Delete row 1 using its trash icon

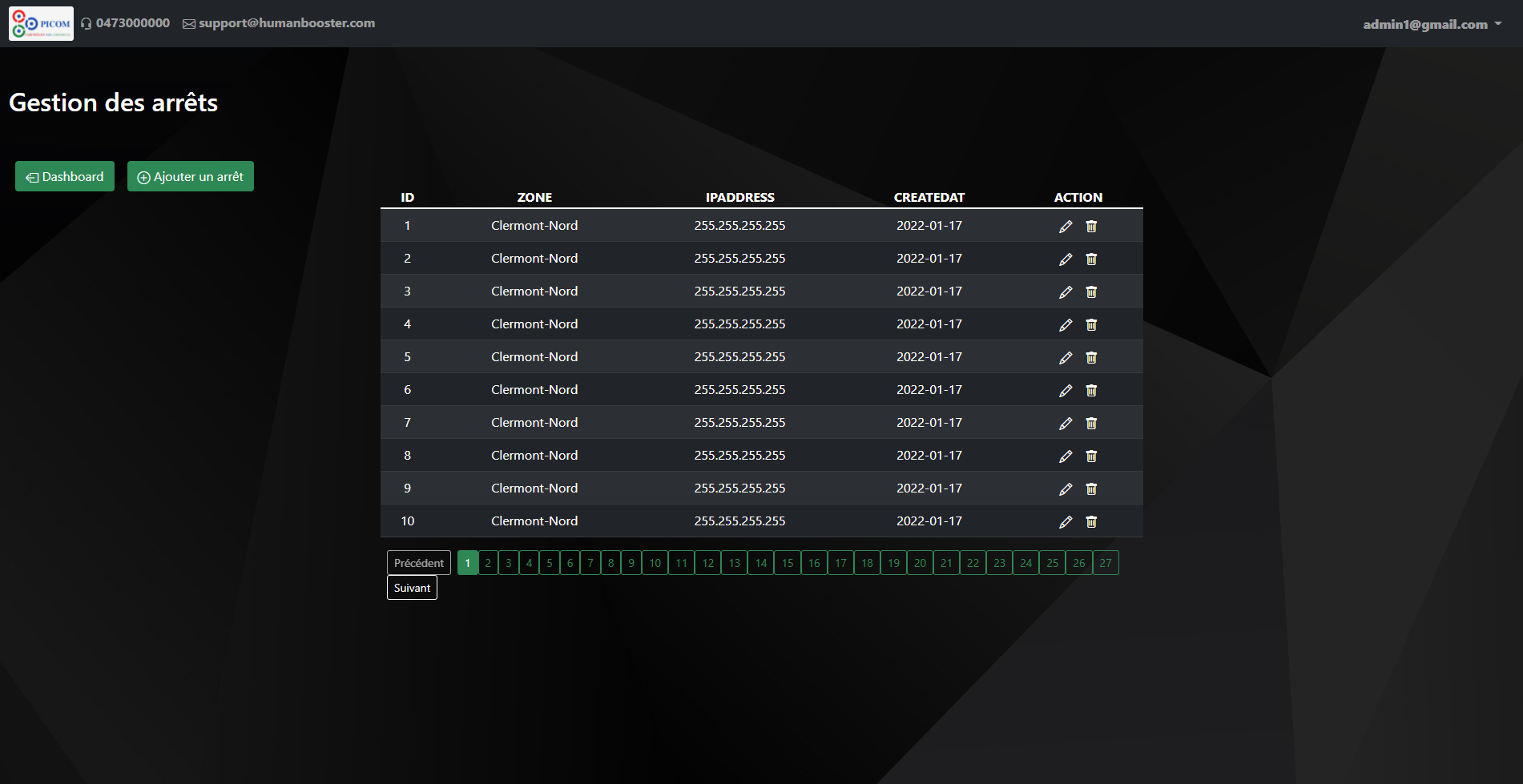(1091, 227)
